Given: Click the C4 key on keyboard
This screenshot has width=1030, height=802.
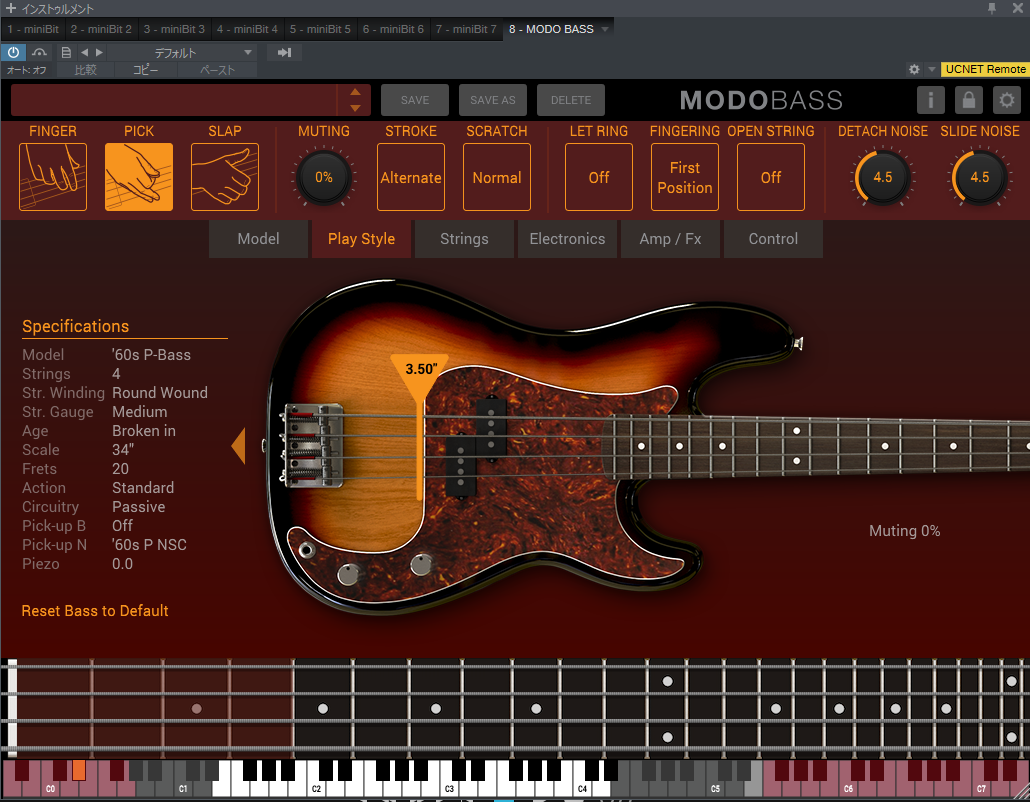Looking at the screenshot, I should [x=582, y=788].
